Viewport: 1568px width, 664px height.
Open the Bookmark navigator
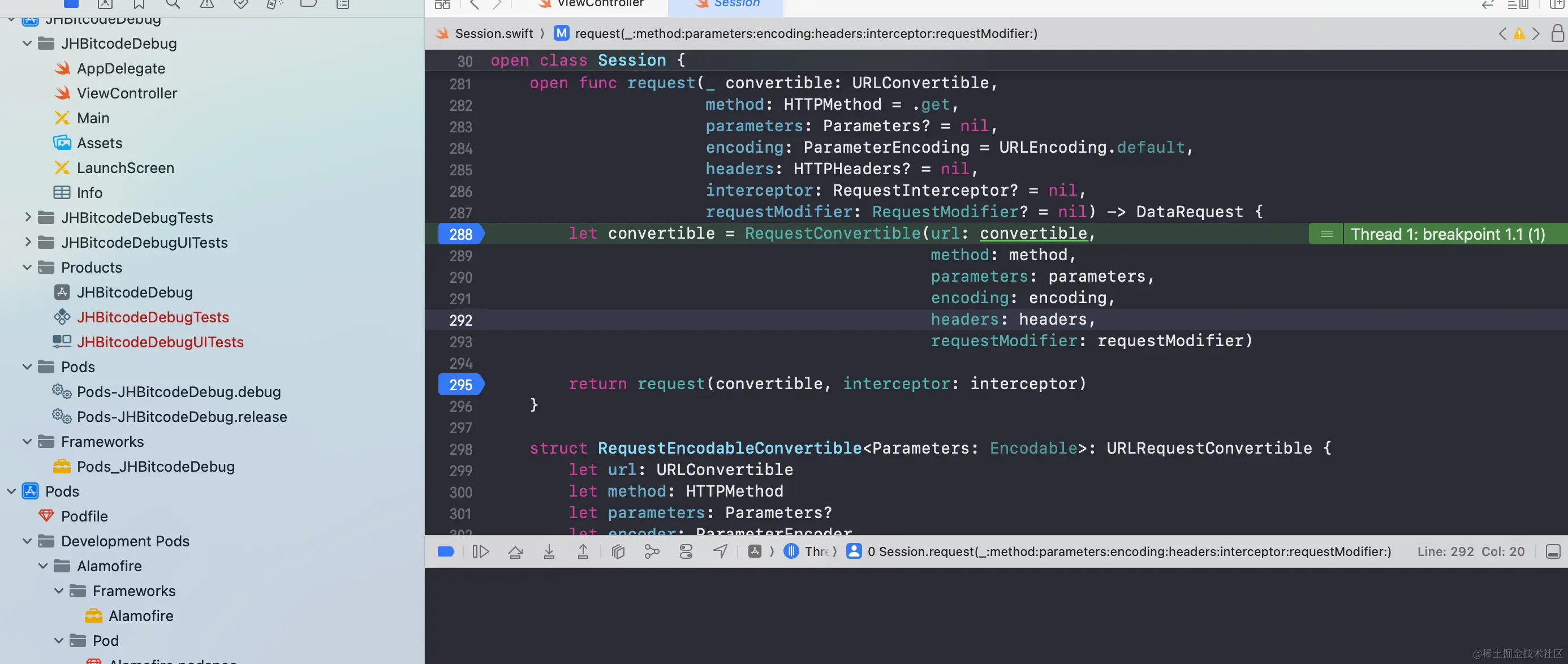[139, 3]
